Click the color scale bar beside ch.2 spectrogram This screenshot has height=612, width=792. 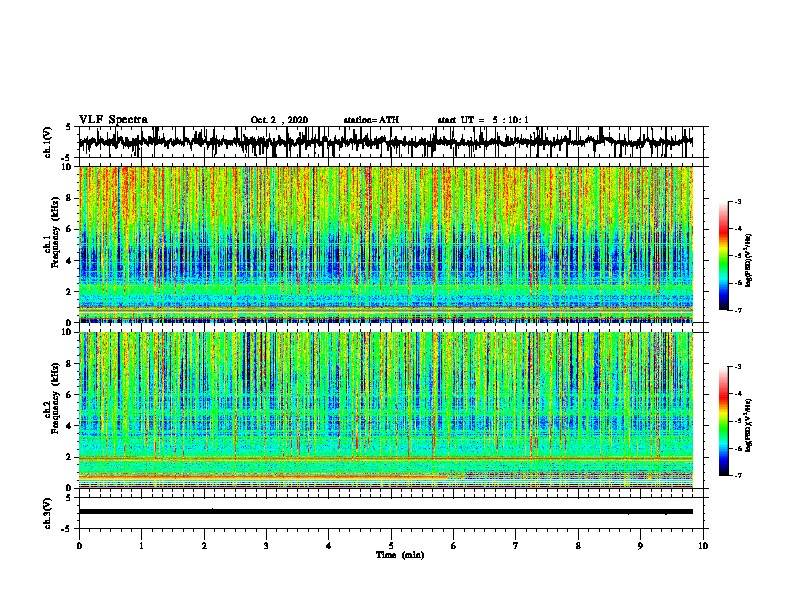pyautogui.click(x=723, y=421)
